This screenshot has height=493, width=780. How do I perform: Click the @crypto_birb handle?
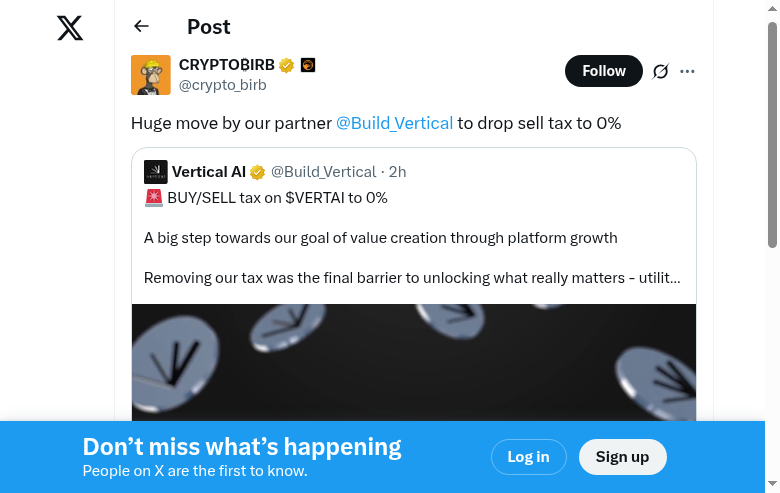tap(222, 85)
